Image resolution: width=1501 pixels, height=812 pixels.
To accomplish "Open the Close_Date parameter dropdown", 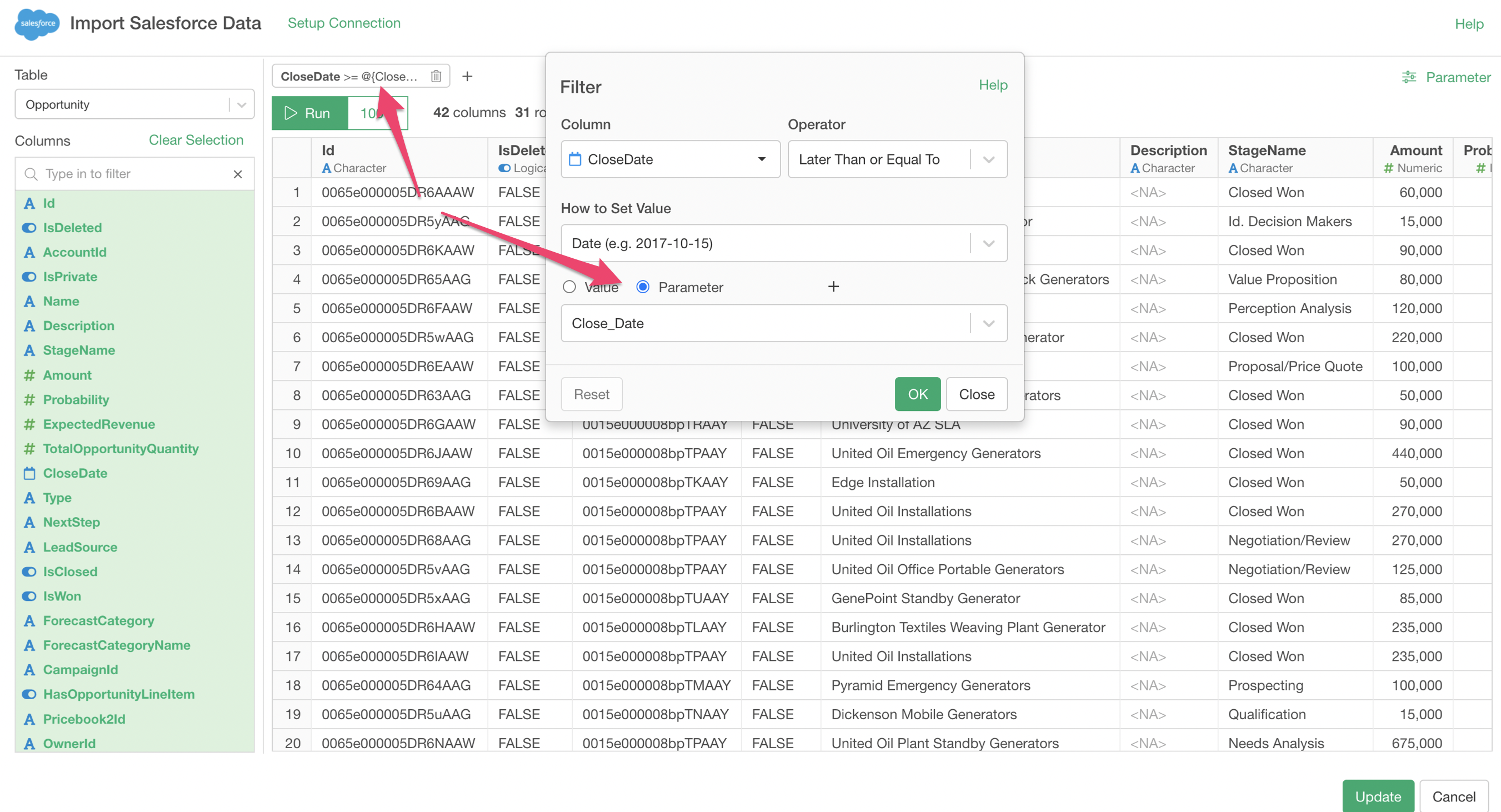I will (x=988, y=323).
